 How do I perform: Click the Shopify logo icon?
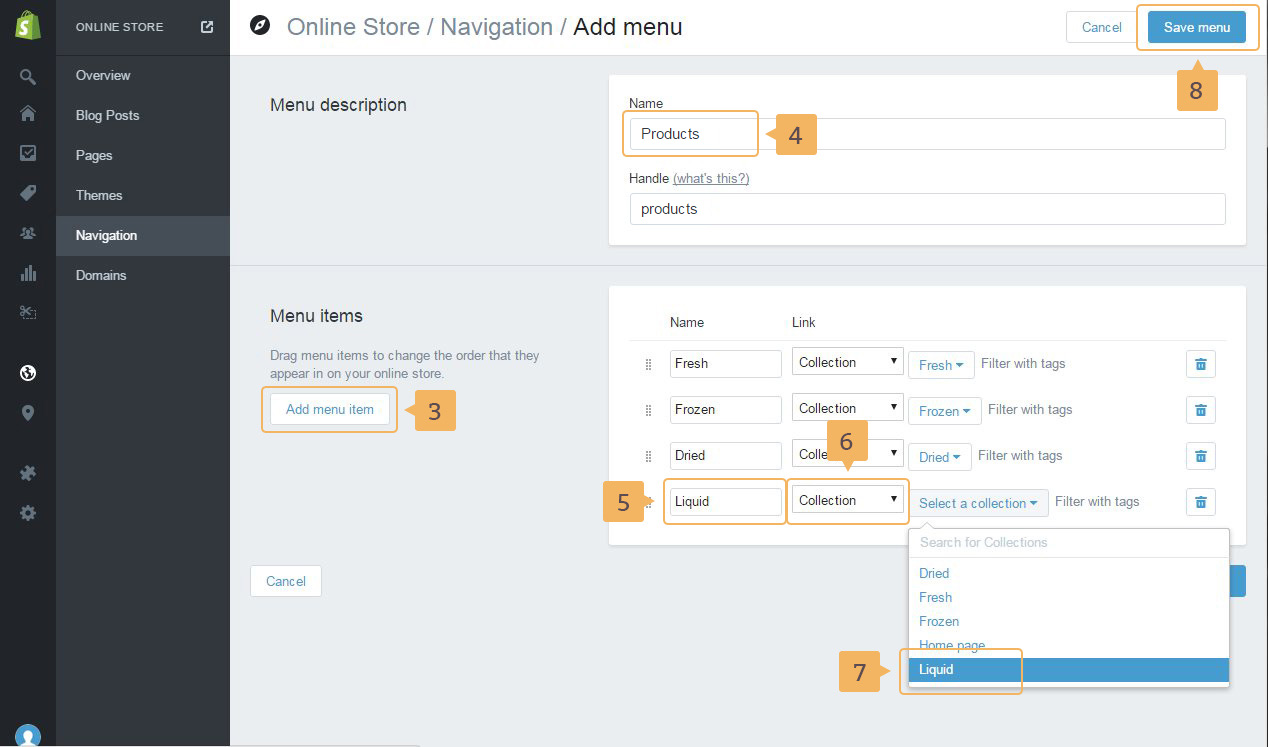(28, 27)
